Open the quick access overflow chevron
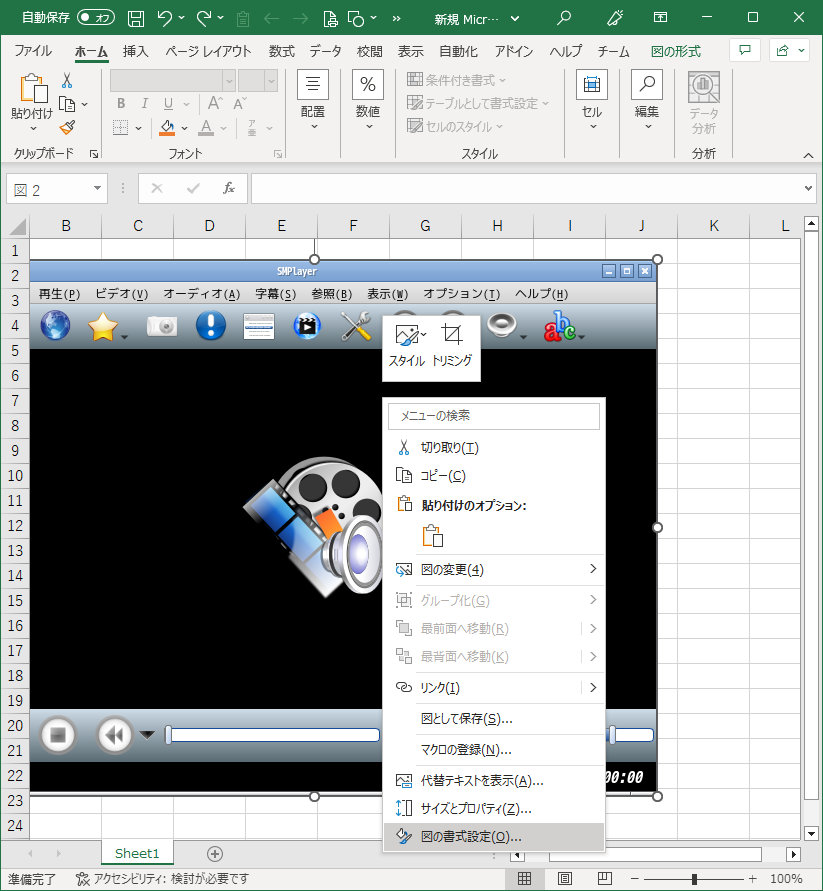This screenshot has height=891, width=823. [x=397, y=18]
